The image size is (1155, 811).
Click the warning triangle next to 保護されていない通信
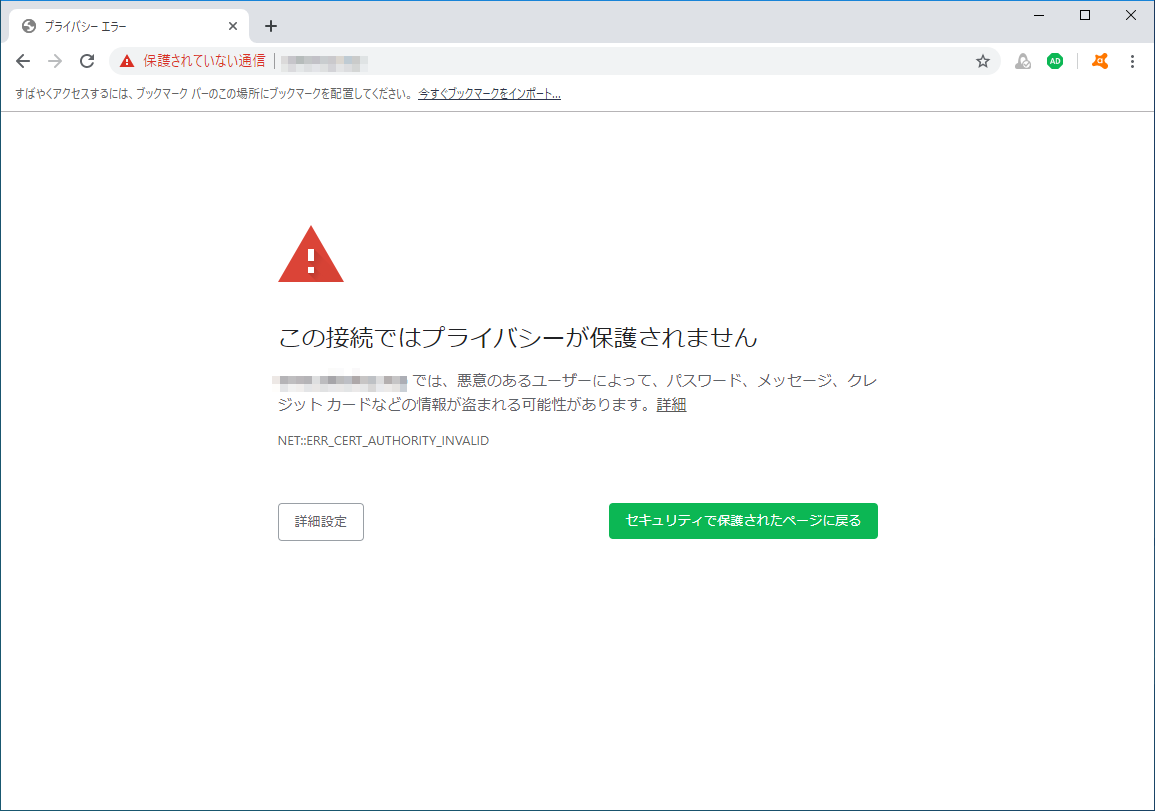[x=126, y=61]
